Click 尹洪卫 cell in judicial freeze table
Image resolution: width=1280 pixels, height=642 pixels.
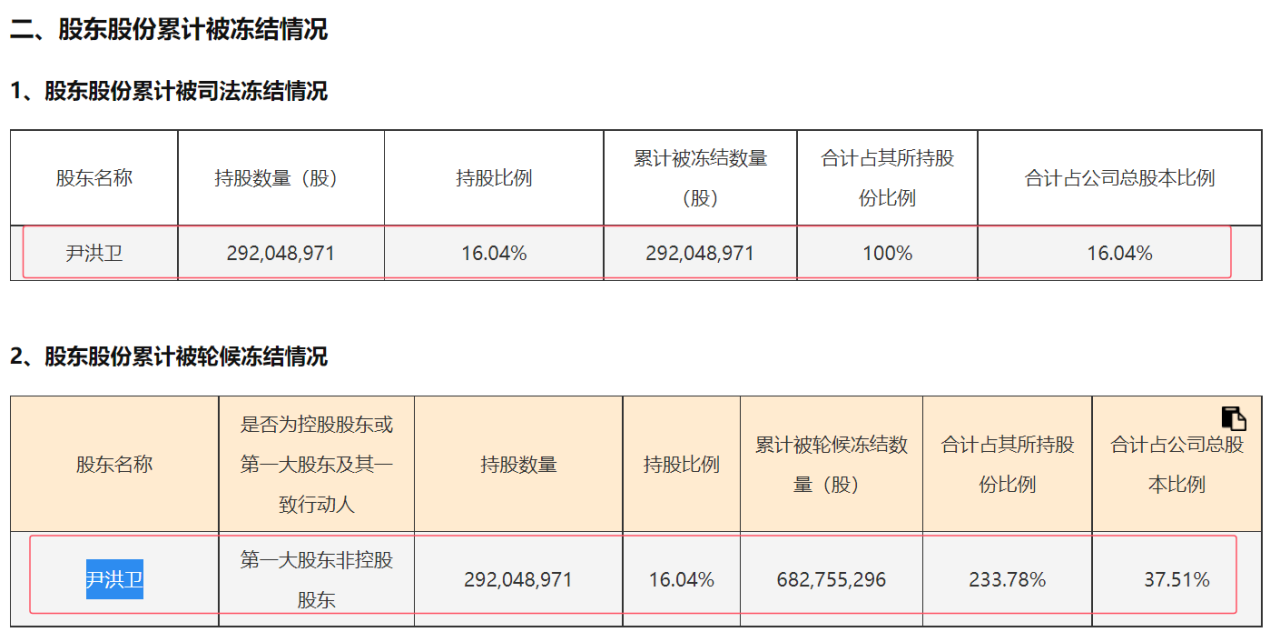(x=94, y=253)
